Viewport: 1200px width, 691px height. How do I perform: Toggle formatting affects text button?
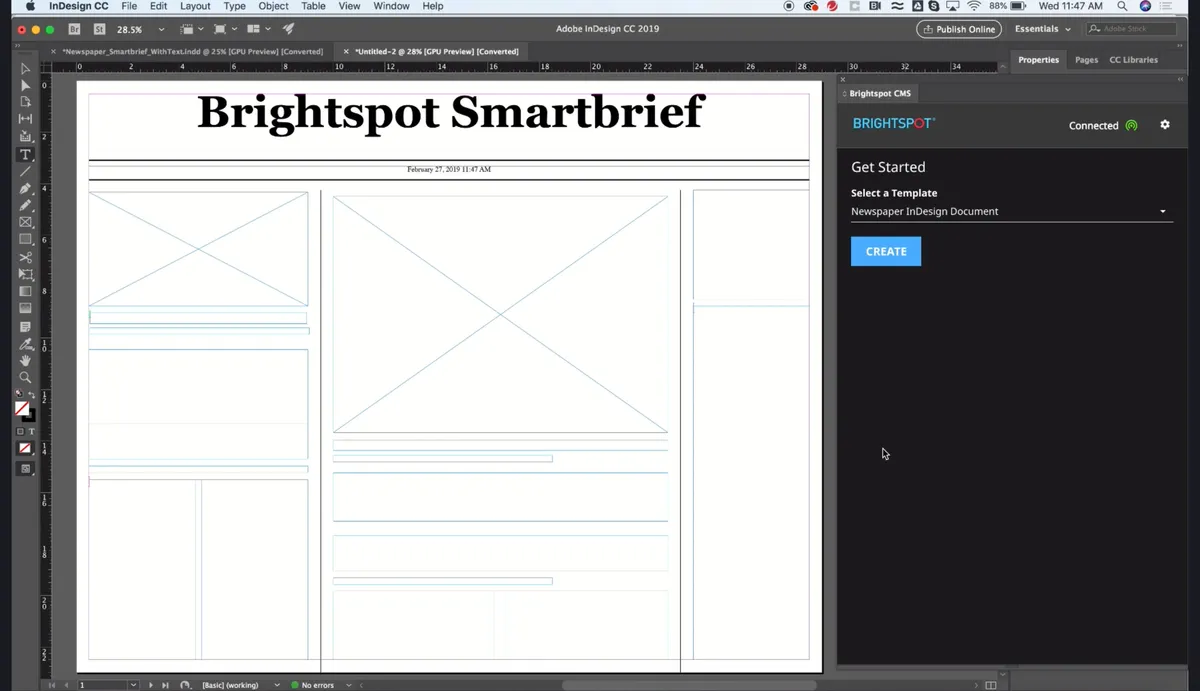32,431
